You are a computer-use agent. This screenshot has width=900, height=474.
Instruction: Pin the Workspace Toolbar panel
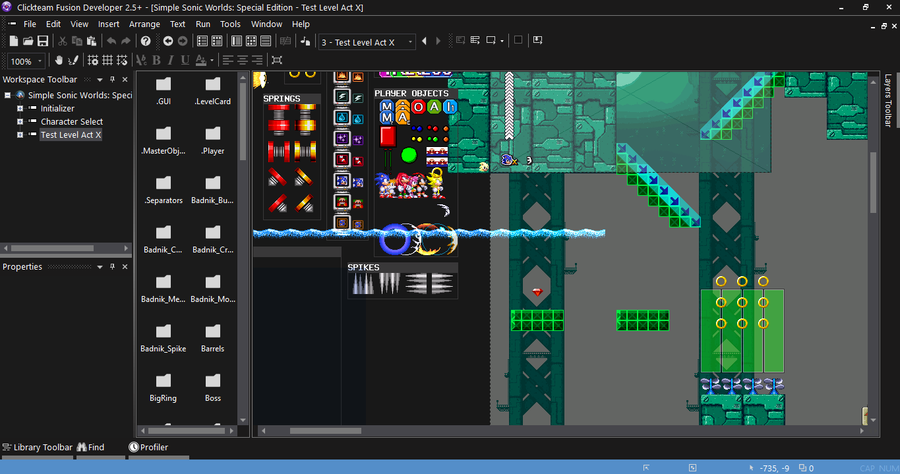[x=112, y=80]
